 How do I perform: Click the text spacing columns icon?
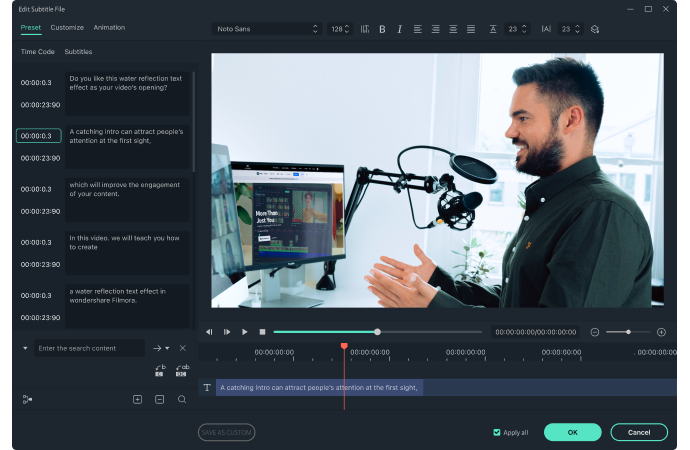pyautogui.click(x=365, y=29)
